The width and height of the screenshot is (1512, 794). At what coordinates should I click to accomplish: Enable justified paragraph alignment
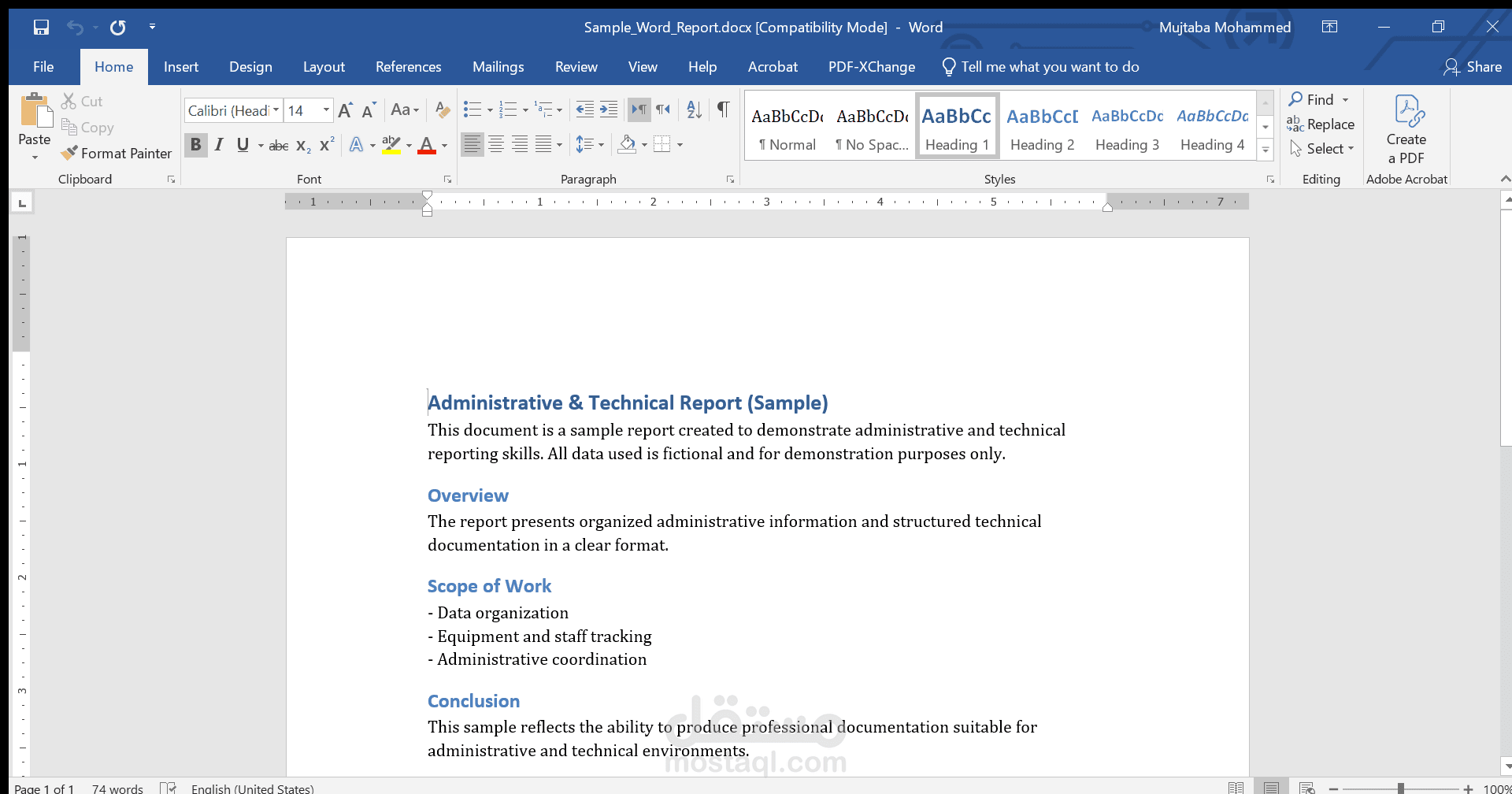click(543, 144)
